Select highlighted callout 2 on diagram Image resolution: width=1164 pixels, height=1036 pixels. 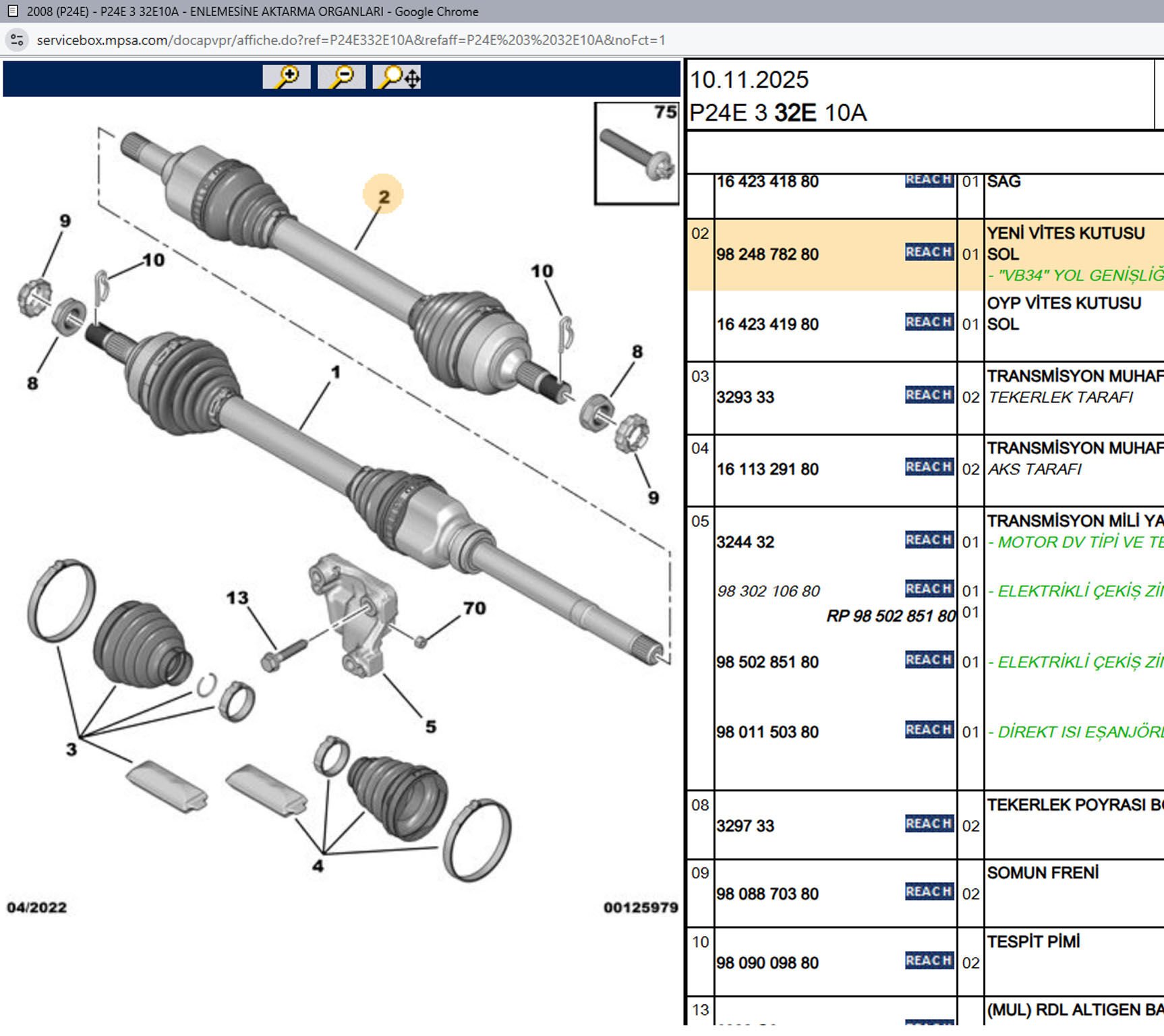coord(383,196)
